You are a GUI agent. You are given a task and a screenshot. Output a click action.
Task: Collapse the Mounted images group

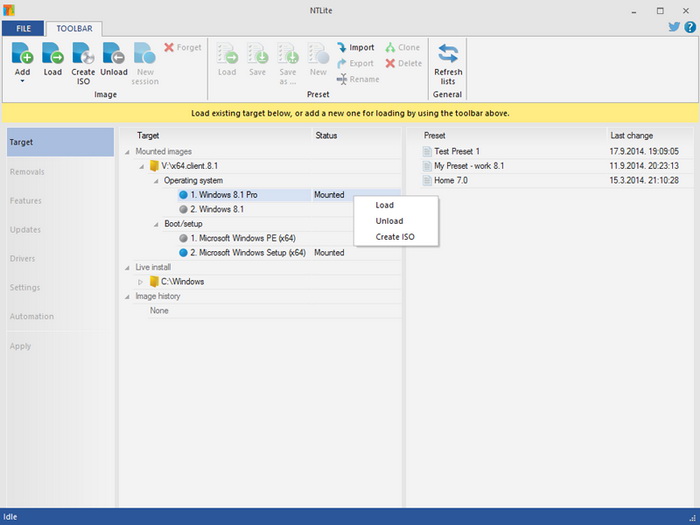pos(127,152)
